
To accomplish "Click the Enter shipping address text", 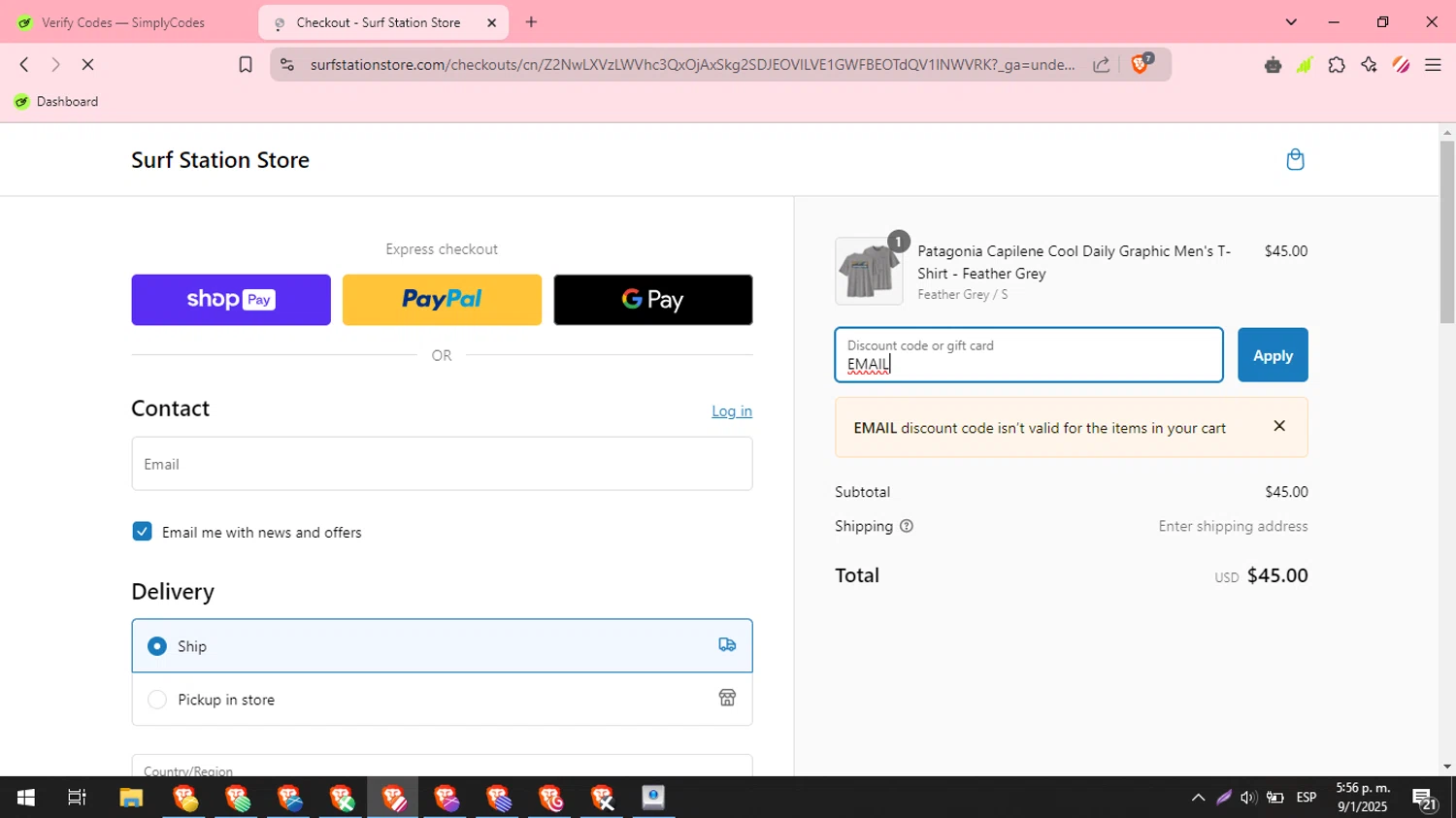I will [1233, 526].
